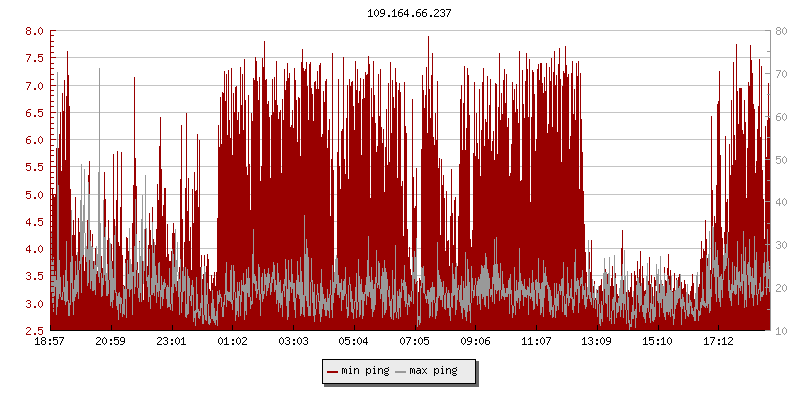Click the chart title 109.164.66.237
The width and height of the screenshot is (800, 400).
(400, 13)
